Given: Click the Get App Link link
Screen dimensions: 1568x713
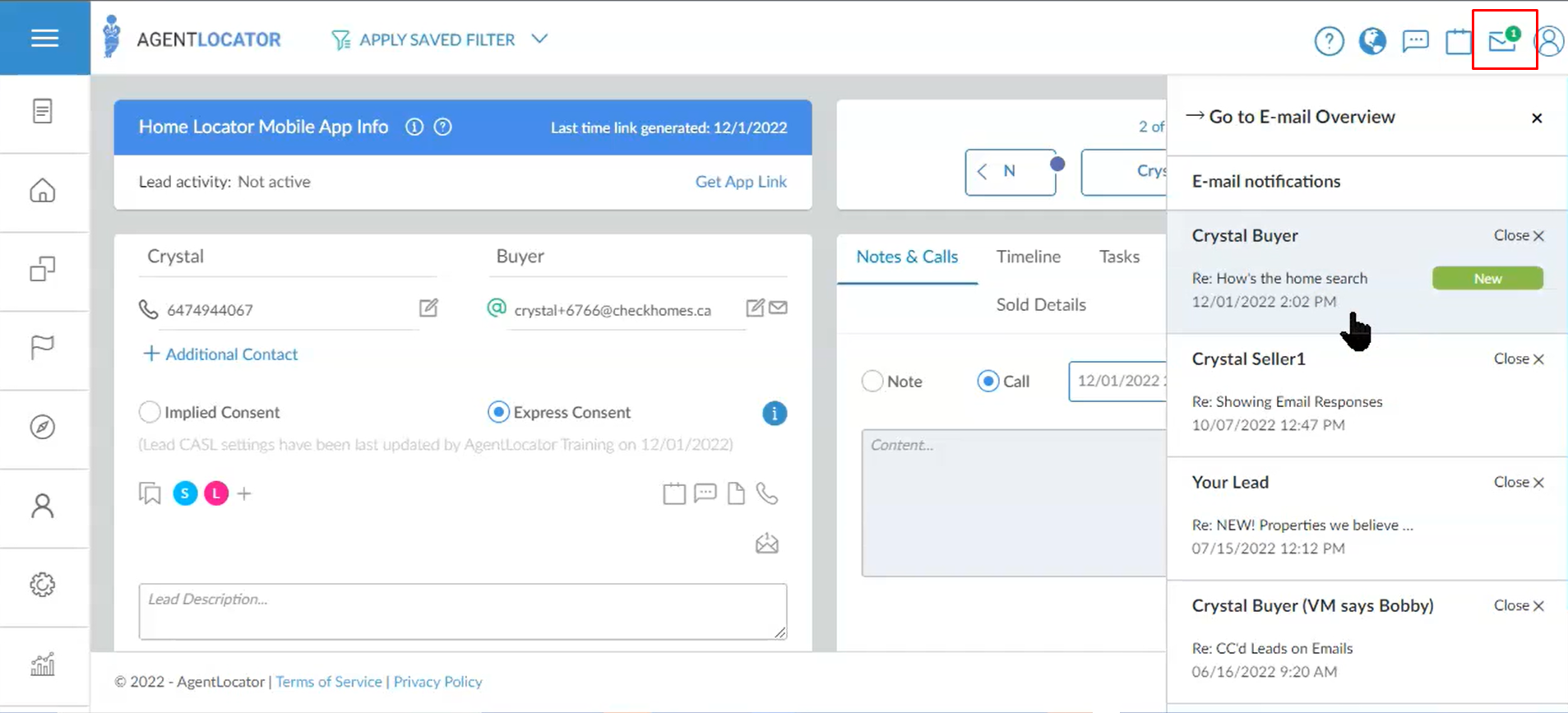Looking at the screenshot, I should coord(741,182).
